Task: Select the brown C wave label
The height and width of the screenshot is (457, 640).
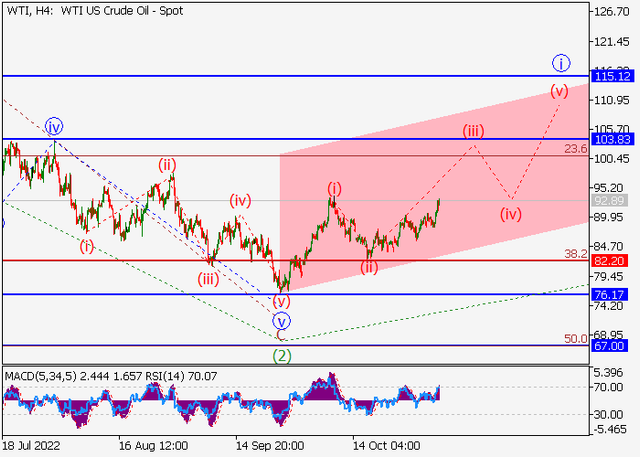Action: click(281, 335)
